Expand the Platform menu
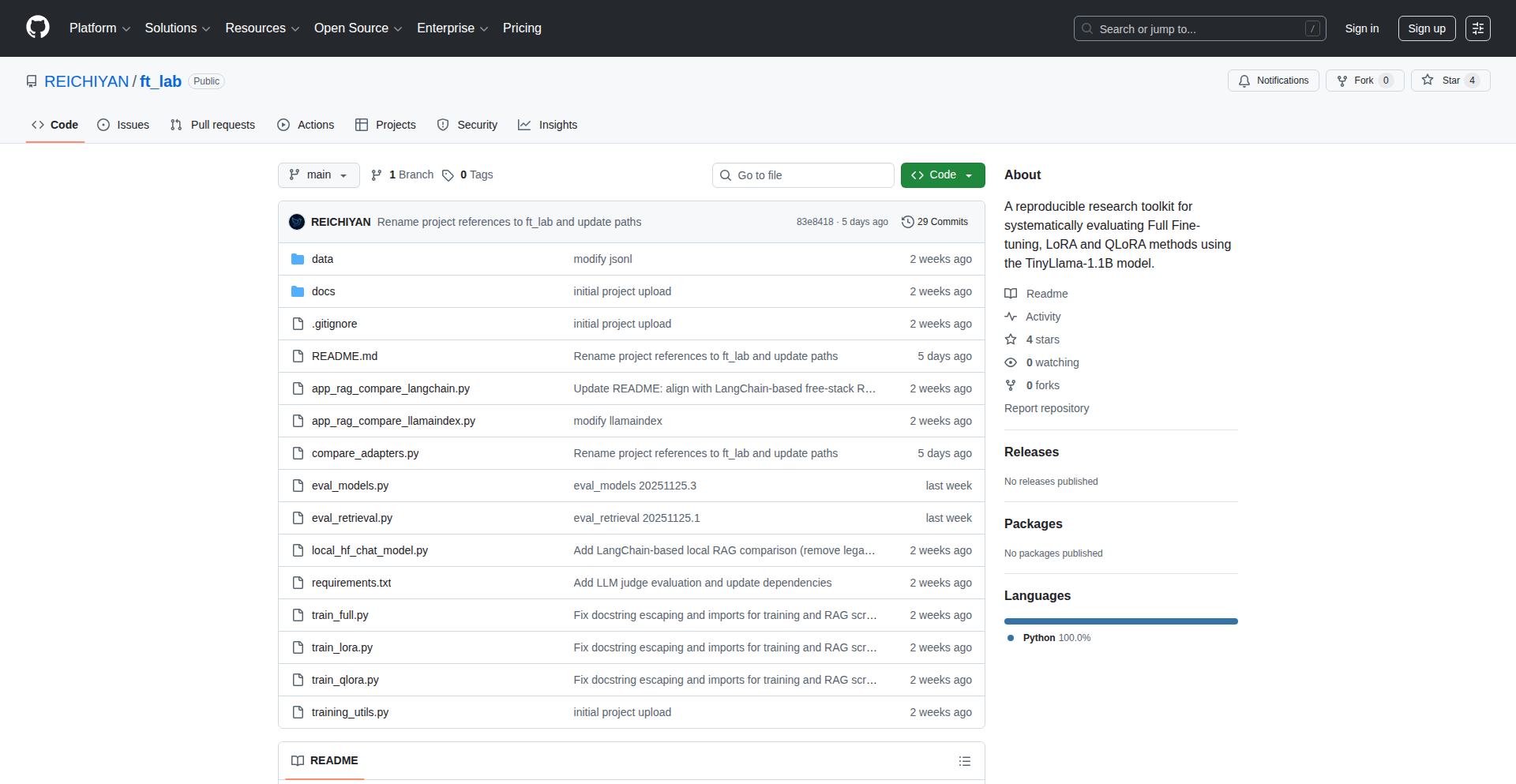Viewport: 1516px width, 784px height. coord(99,28)
